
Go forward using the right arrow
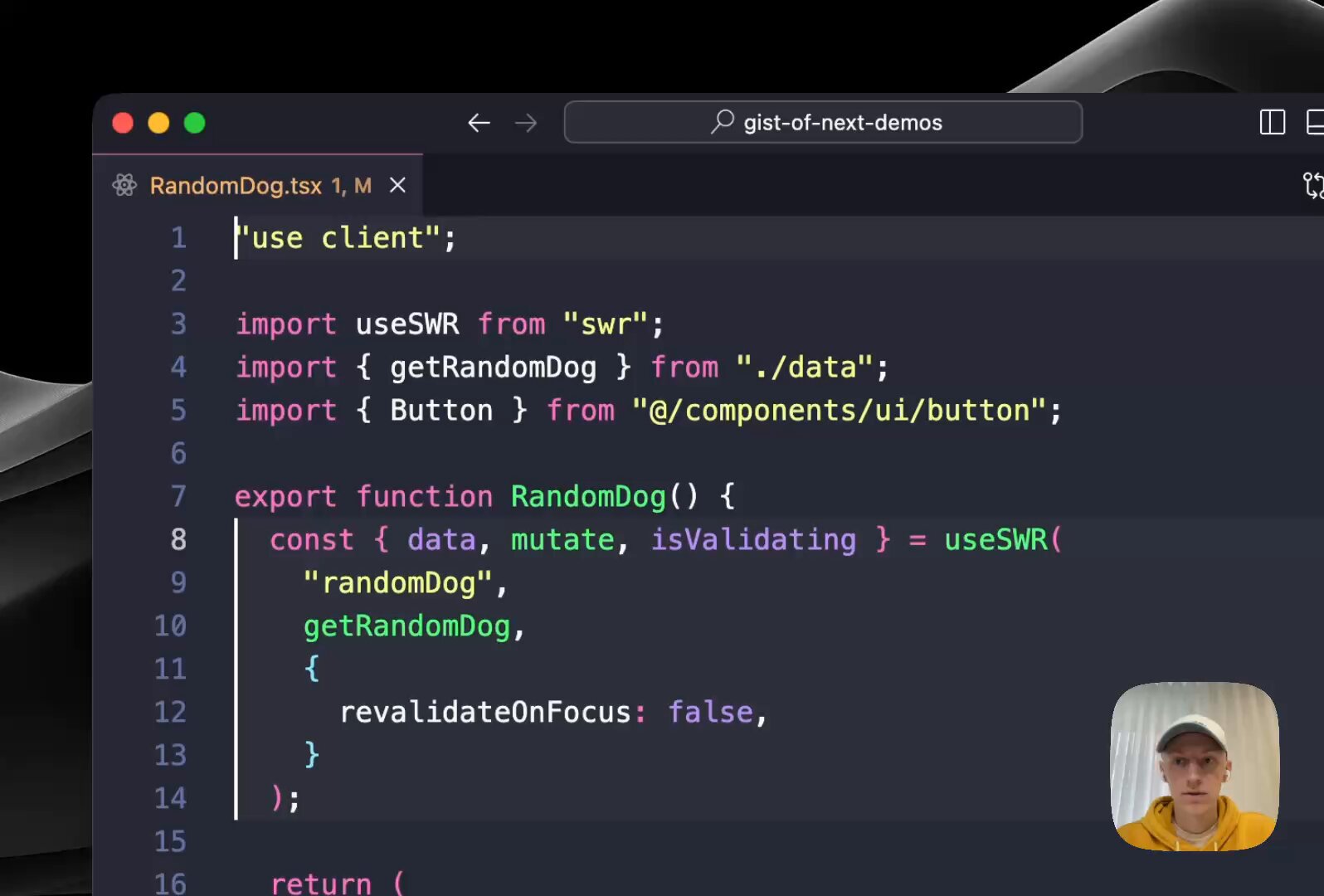(526, 123)
